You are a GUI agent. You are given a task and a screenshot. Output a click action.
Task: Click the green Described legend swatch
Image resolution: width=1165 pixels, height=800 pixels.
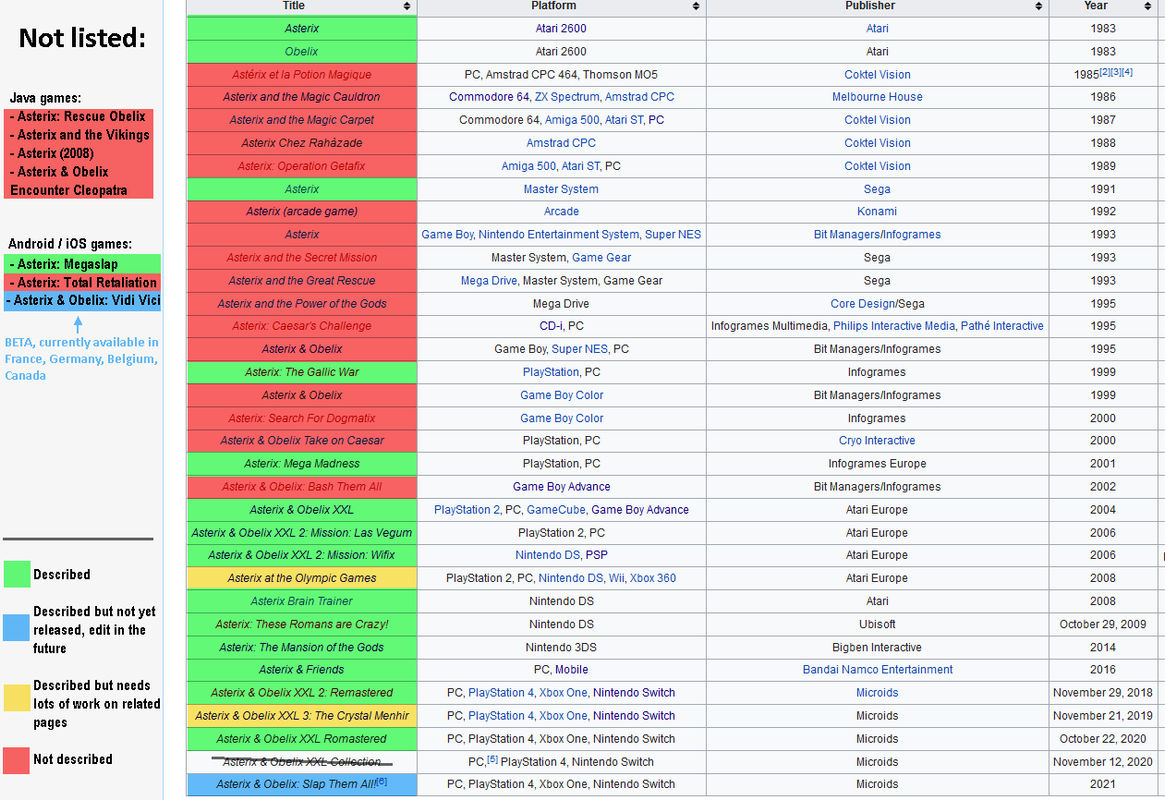tap(16, 574)
